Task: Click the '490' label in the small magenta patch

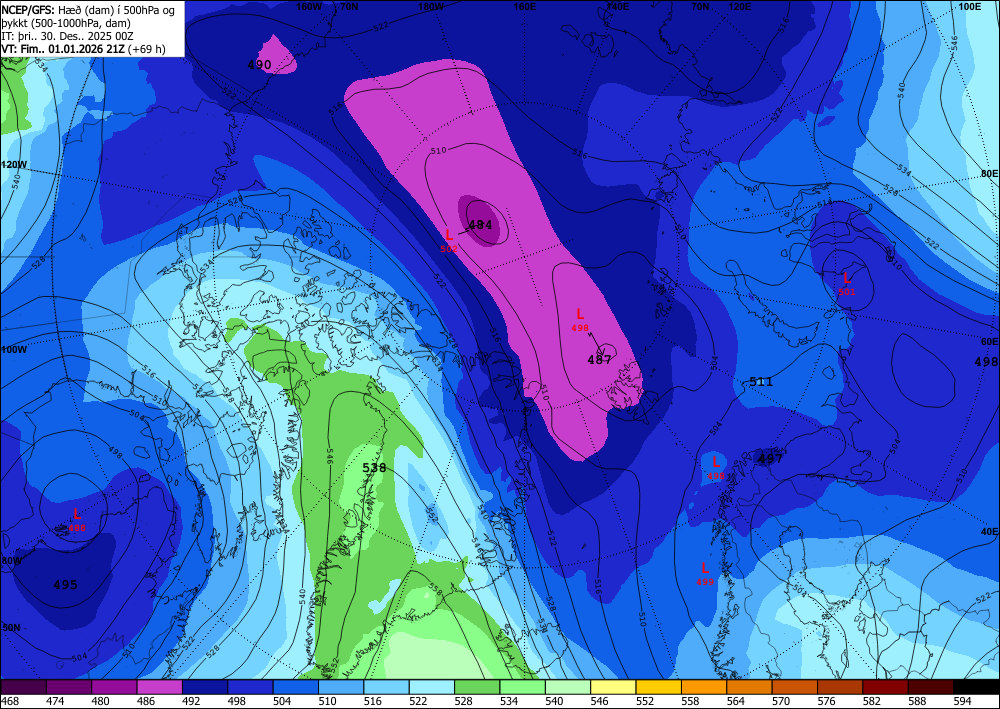Action: pyautogui.click(x=260, y=64)
